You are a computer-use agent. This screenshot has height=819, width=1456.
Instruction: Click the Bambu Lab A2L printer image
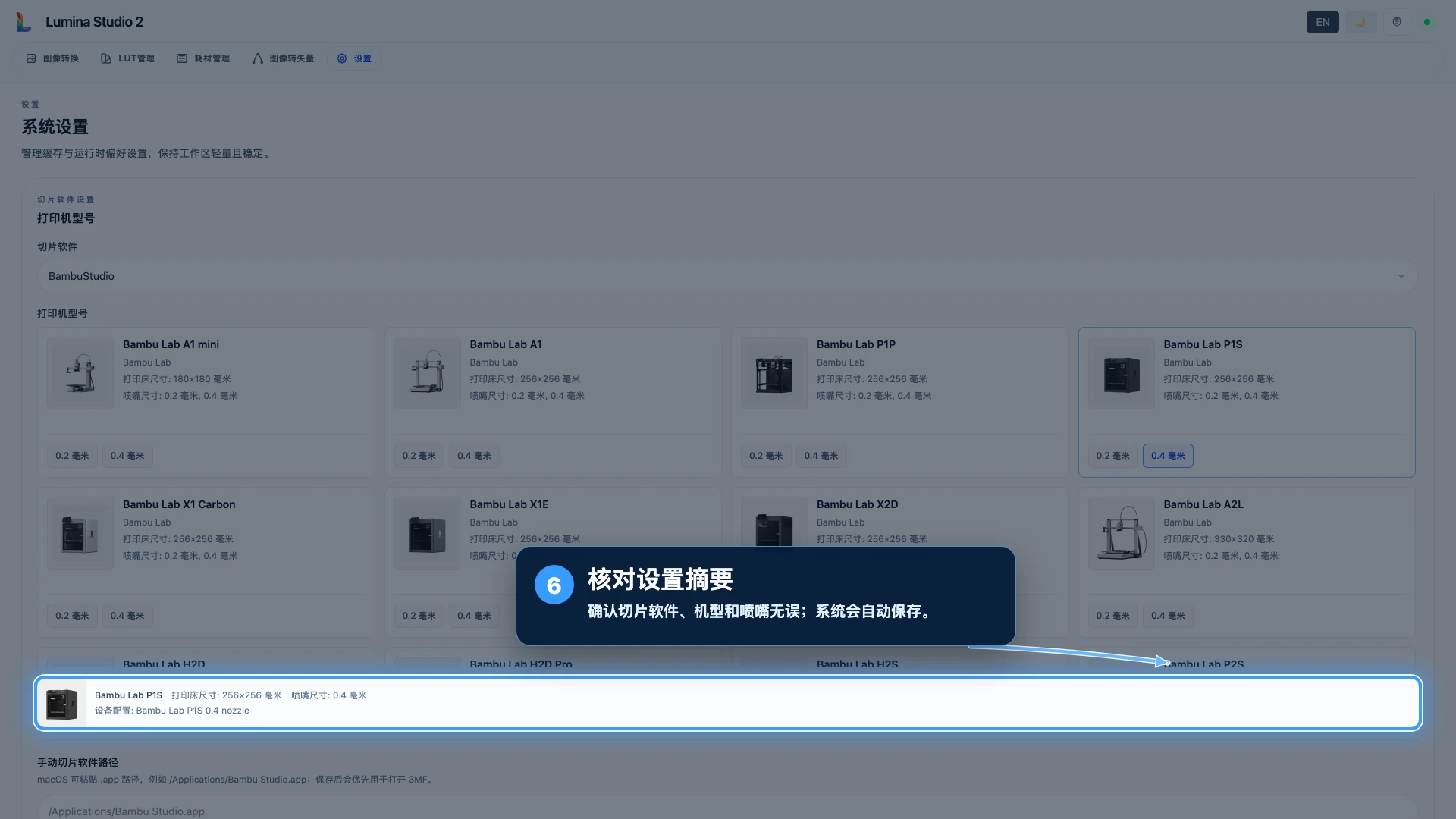[1122, 533]
